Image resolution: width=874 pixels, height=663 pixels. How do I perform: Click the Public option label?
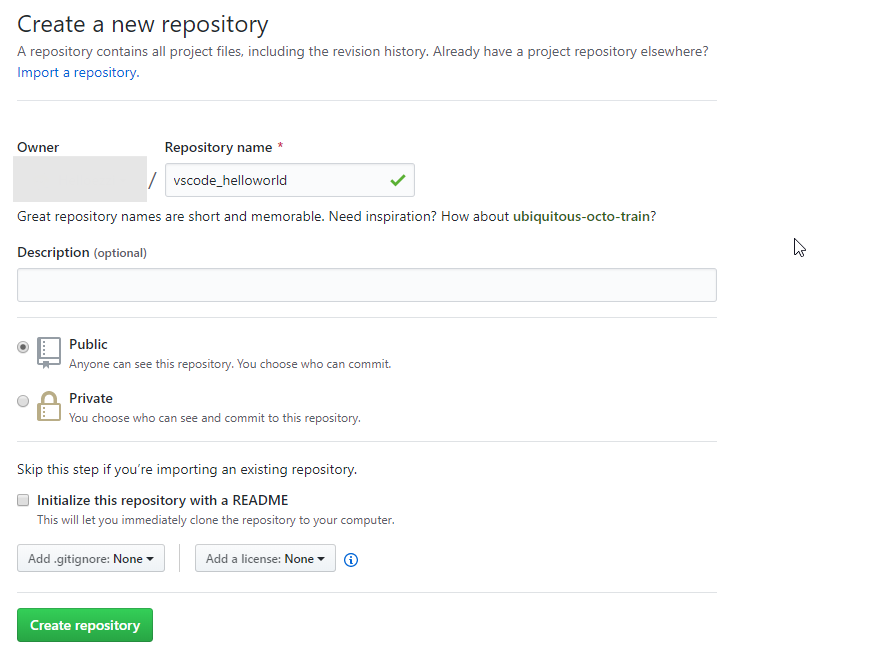88,344
